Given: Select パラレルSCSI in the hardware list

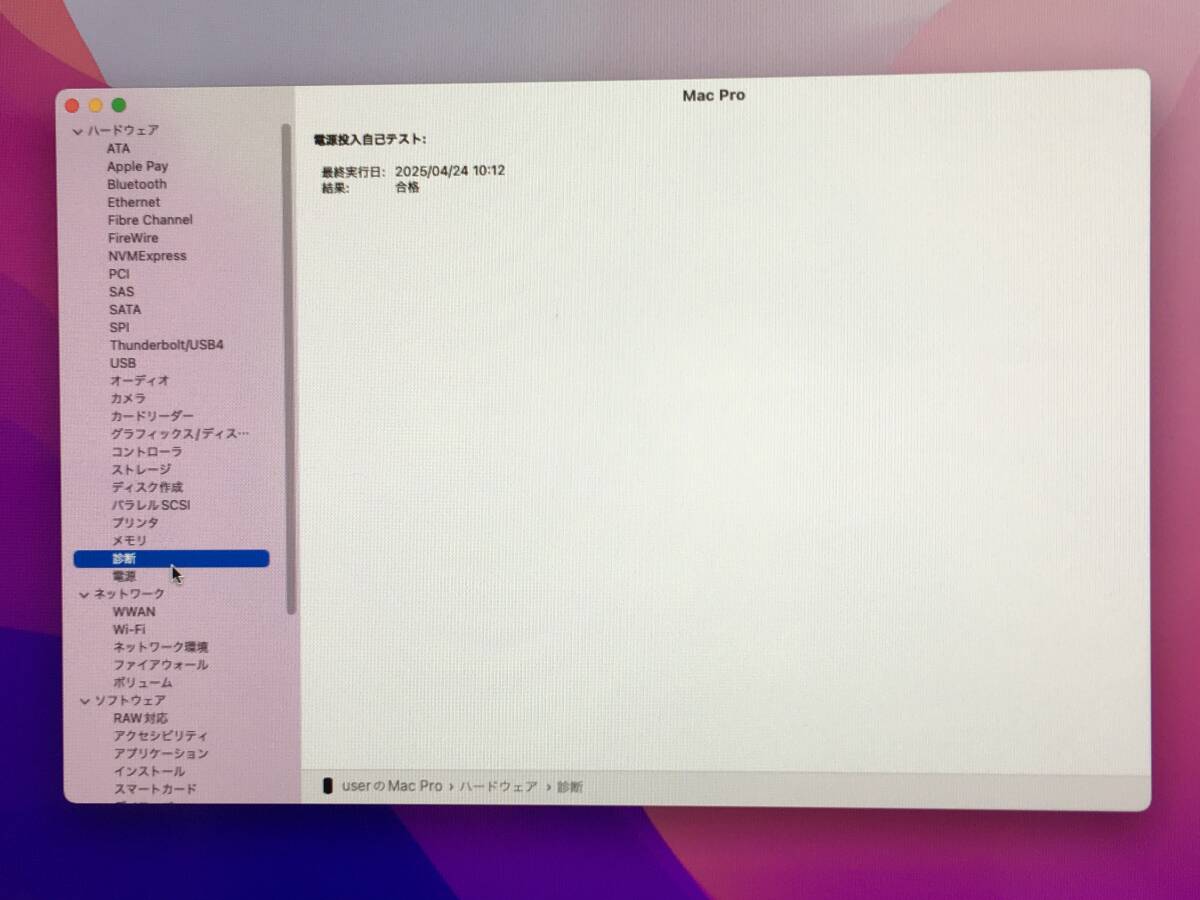Looking at the screenshot, I should pos(150,505).
